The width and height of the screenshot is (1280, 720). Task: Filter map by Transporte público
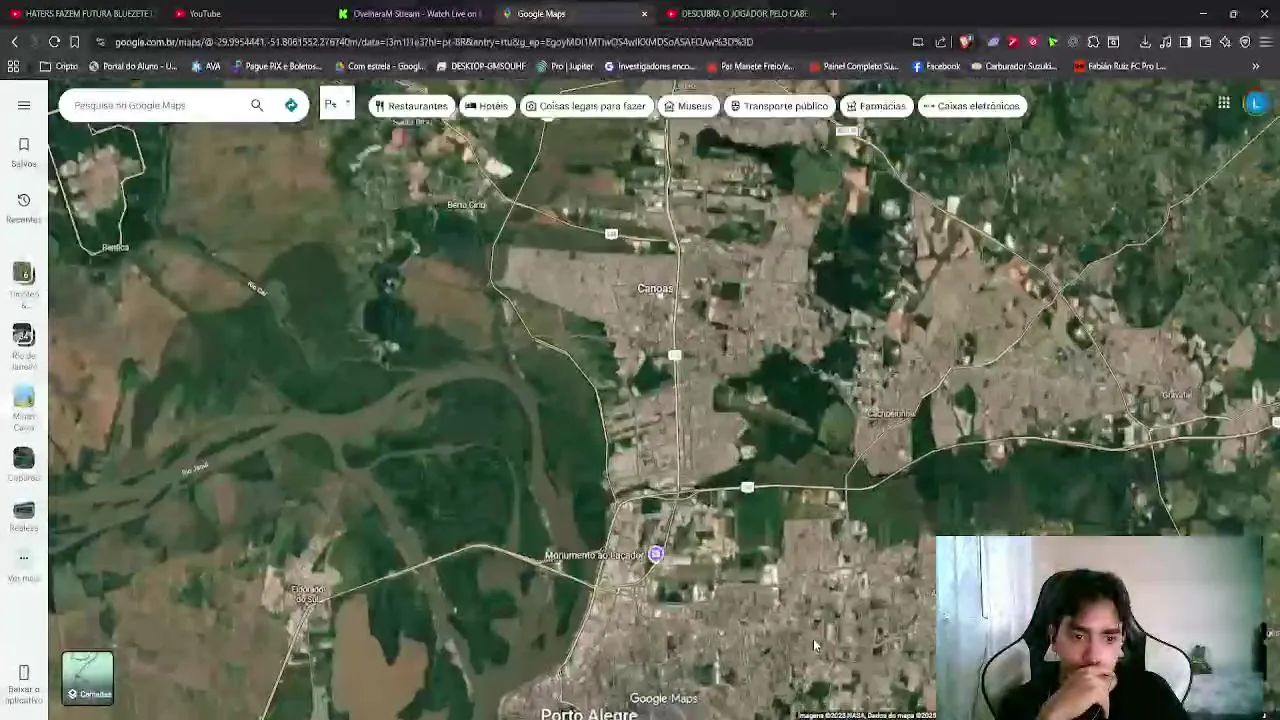779,106
